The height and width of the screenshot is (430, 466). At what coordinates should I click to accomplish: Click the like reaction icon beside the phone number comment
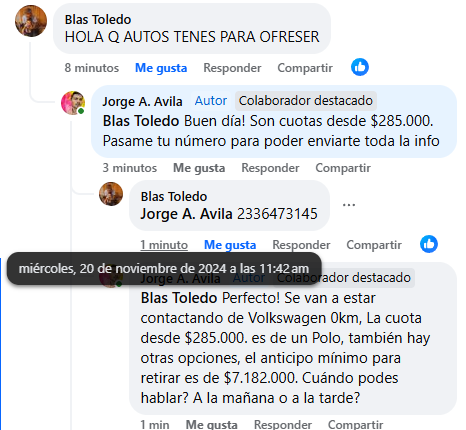tap(429, 244)
